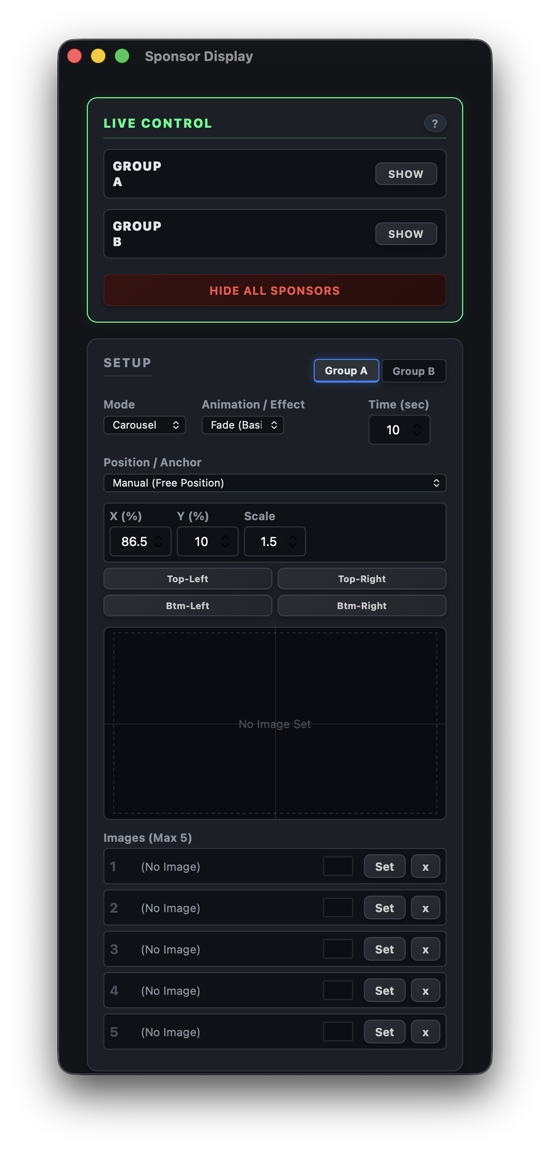Viewport: 550px width, 1151px height.
Task: Show Group A sponsors
Action: (x=406, y=174)
